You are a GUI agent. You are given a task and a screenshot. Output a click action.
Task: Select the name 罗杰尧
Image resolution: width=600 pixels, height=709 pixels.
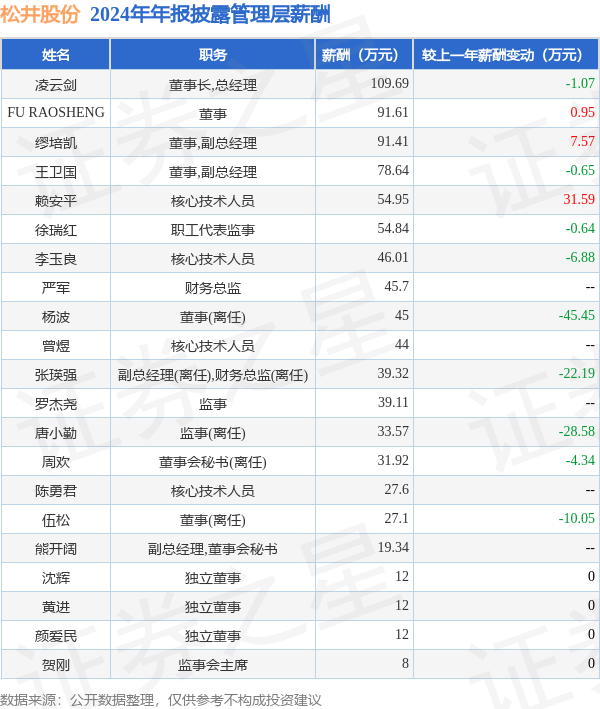pos(56,404)
